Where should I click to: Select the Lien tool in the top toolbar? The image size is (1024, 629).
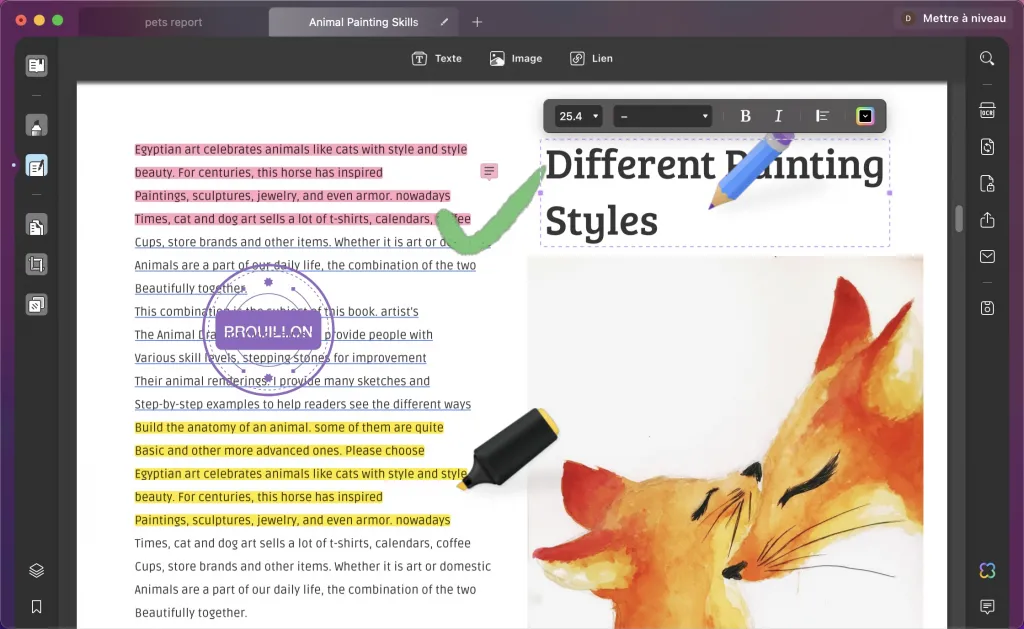click(x=591, y=58)
